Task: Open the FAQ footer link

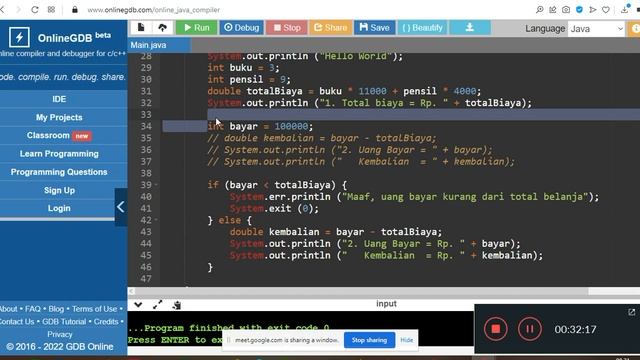Action: point(33,309)
